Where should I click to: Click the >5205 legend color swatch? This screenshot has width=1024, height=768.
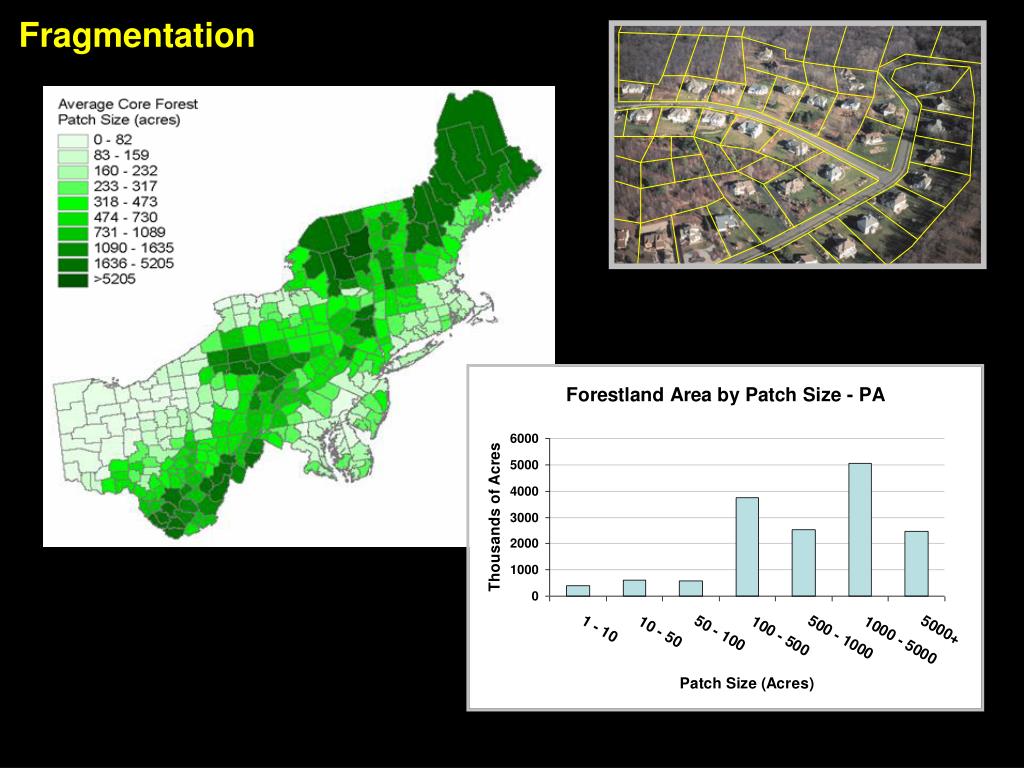click(x=72, y=280)
